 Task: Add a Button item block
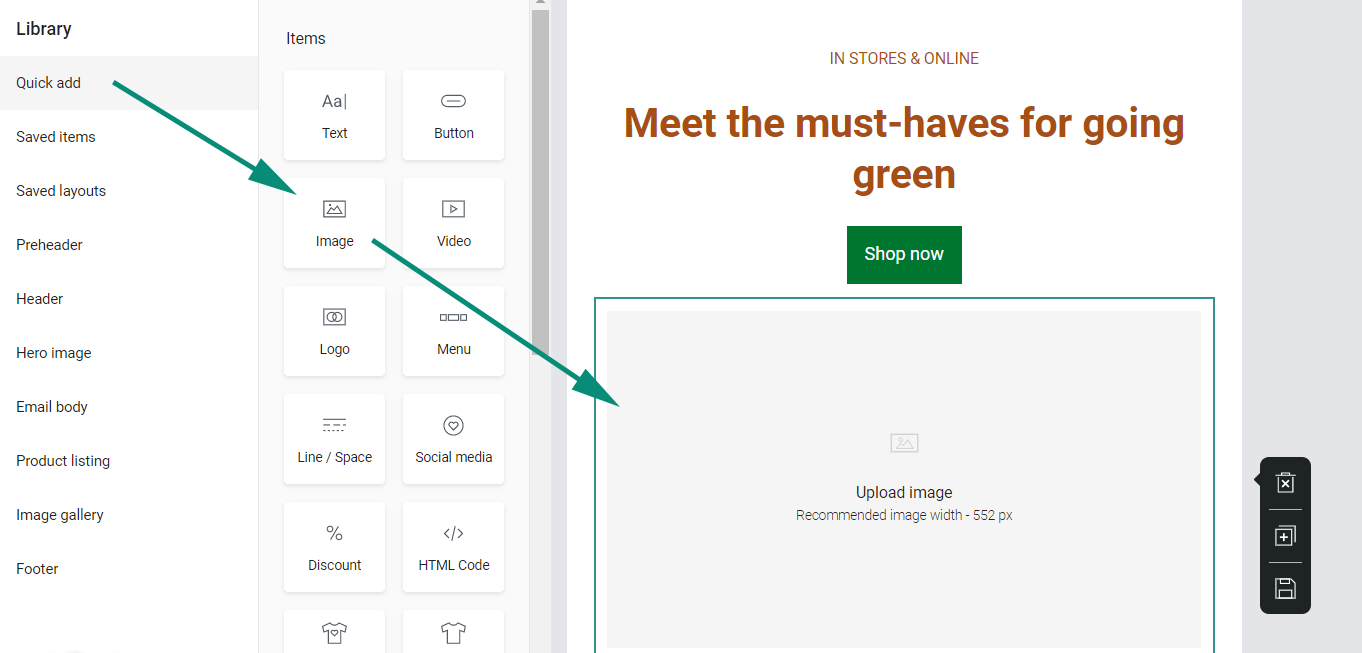pos(453,115)
